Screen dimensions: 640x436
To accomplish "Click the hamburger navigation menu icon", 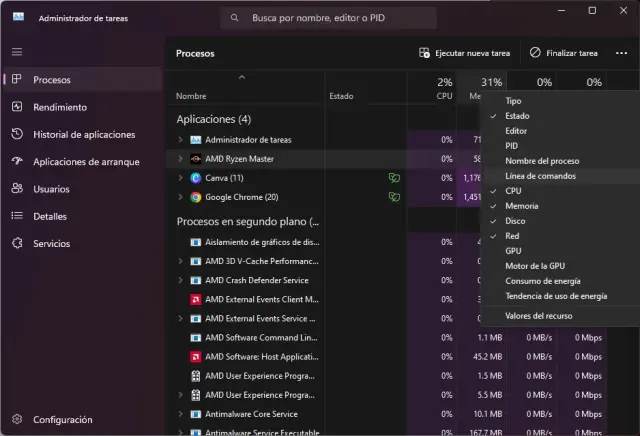I will [x=17, y=51].
